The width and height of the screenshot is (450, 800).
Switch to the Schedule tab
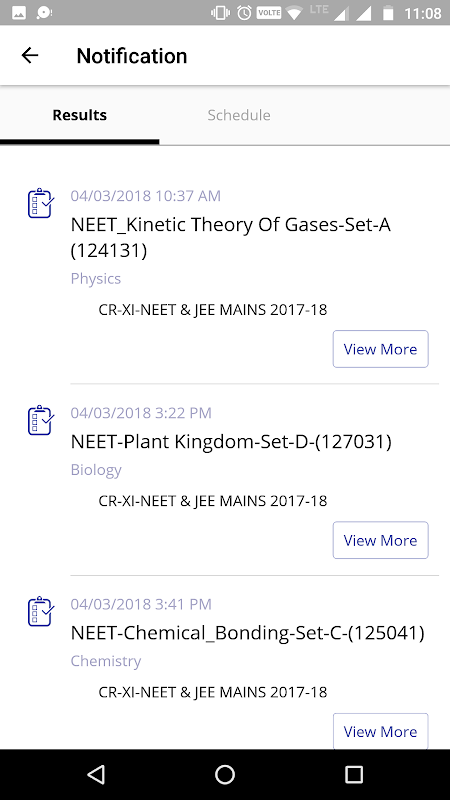tap(239, 115)
